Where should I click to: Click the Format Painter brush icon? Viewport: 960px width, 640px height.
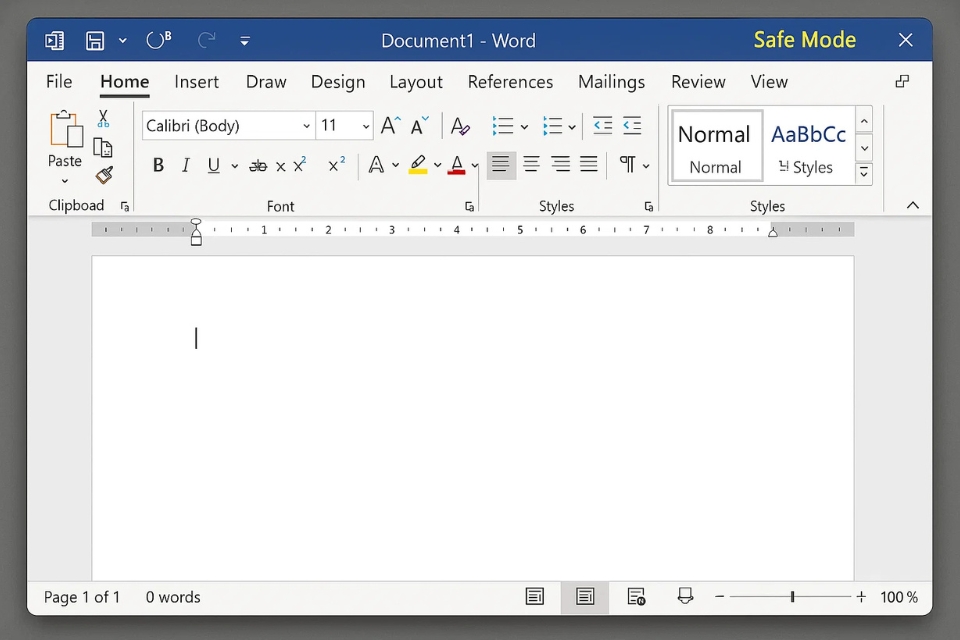click(103, 175)
